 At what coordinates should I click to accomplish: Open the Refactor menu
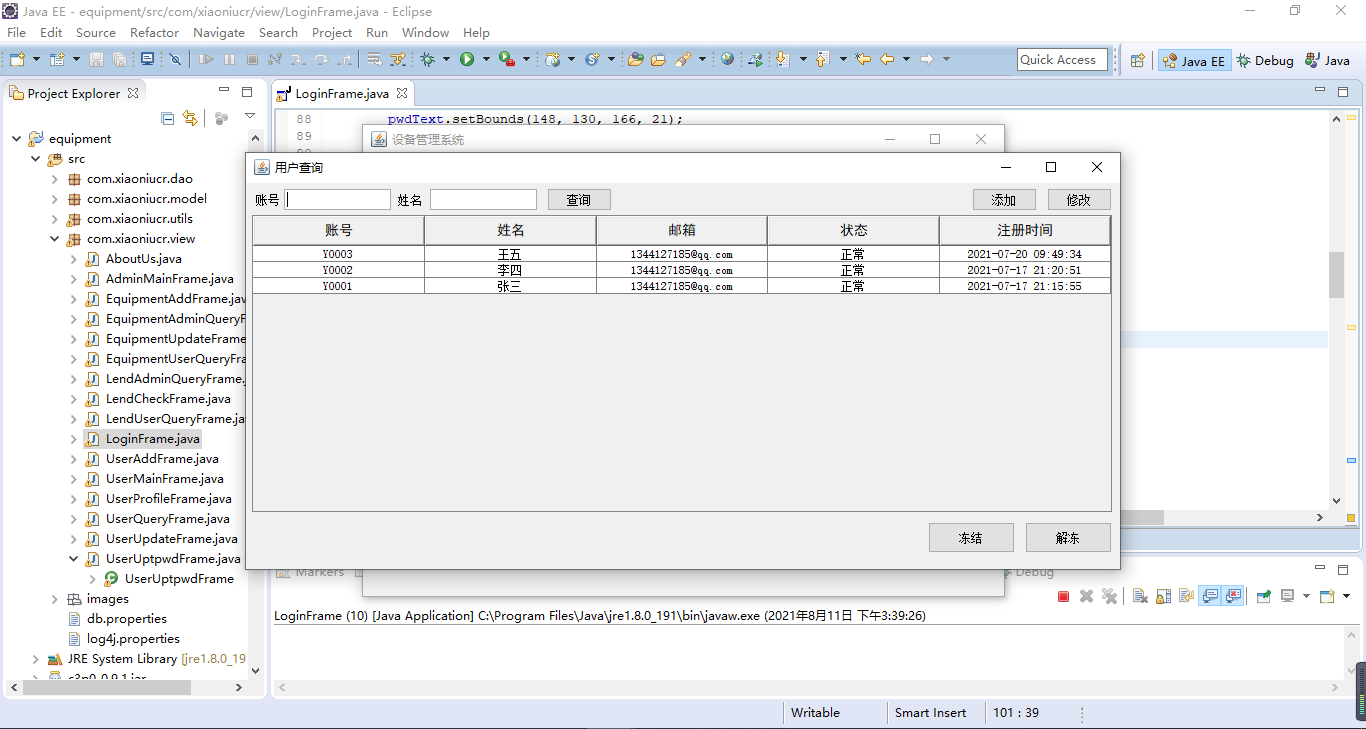click(x=154, y=33)
